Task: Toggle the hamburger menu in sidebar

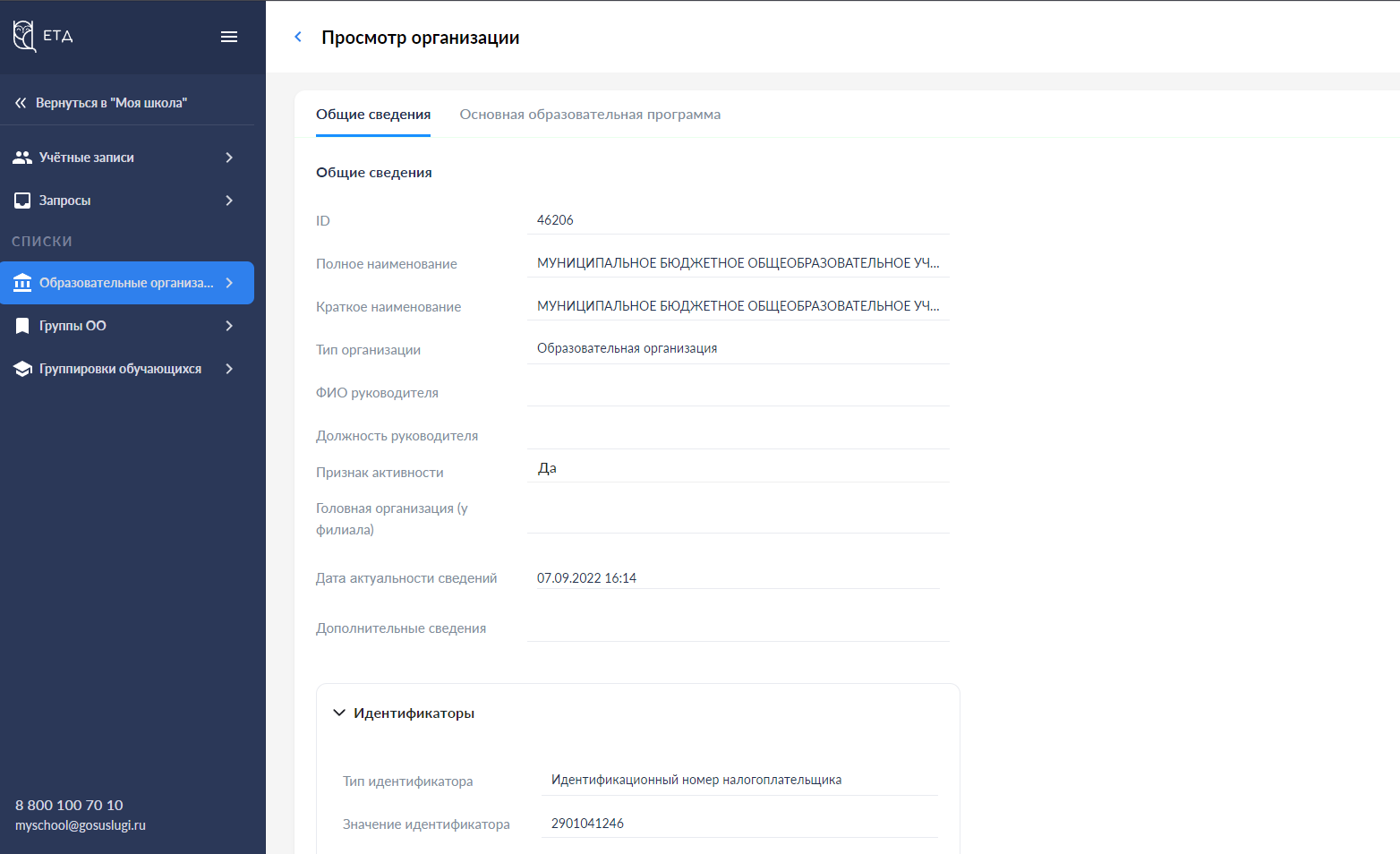Action: [x=229, y=37]
